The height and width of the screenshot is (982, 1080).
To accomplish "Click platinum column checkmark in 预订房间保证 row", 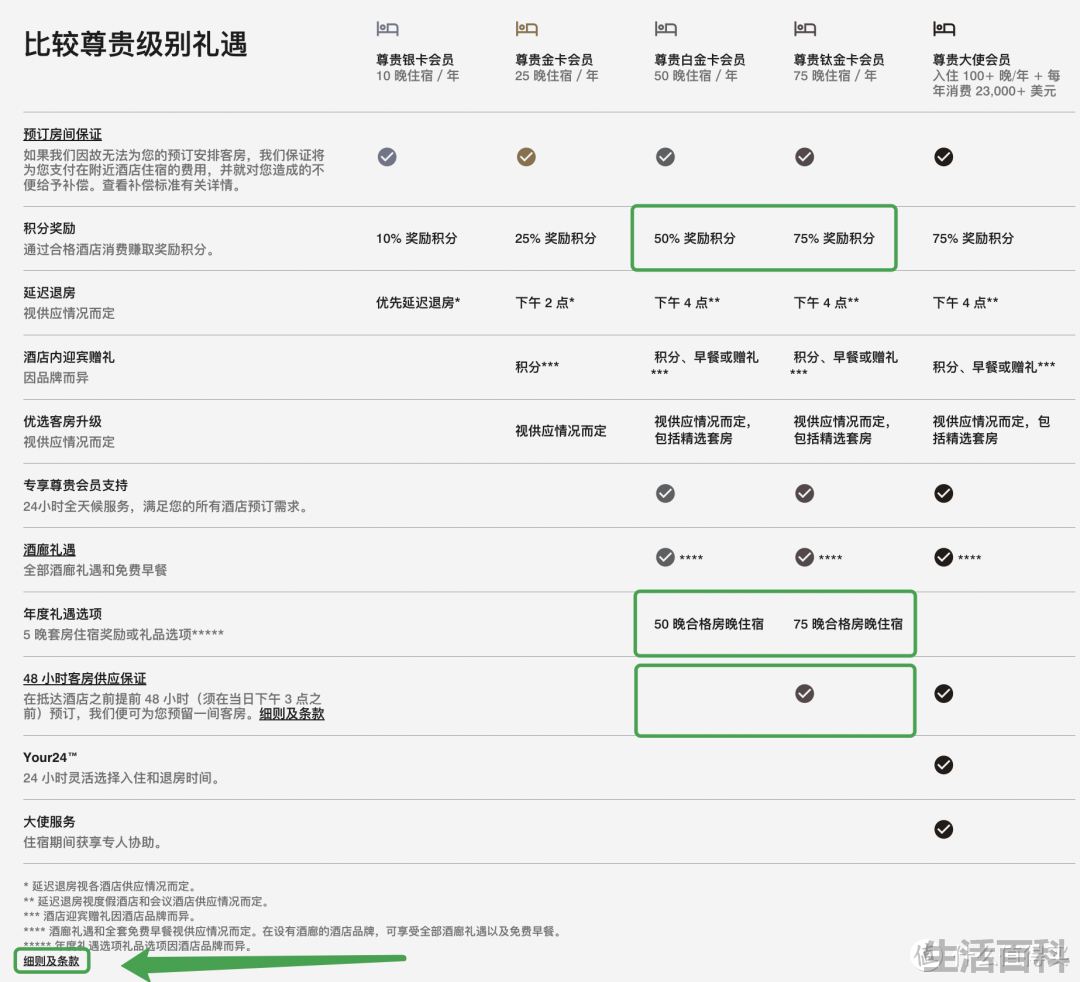I will pyautogui.click(x=665, y=157).
